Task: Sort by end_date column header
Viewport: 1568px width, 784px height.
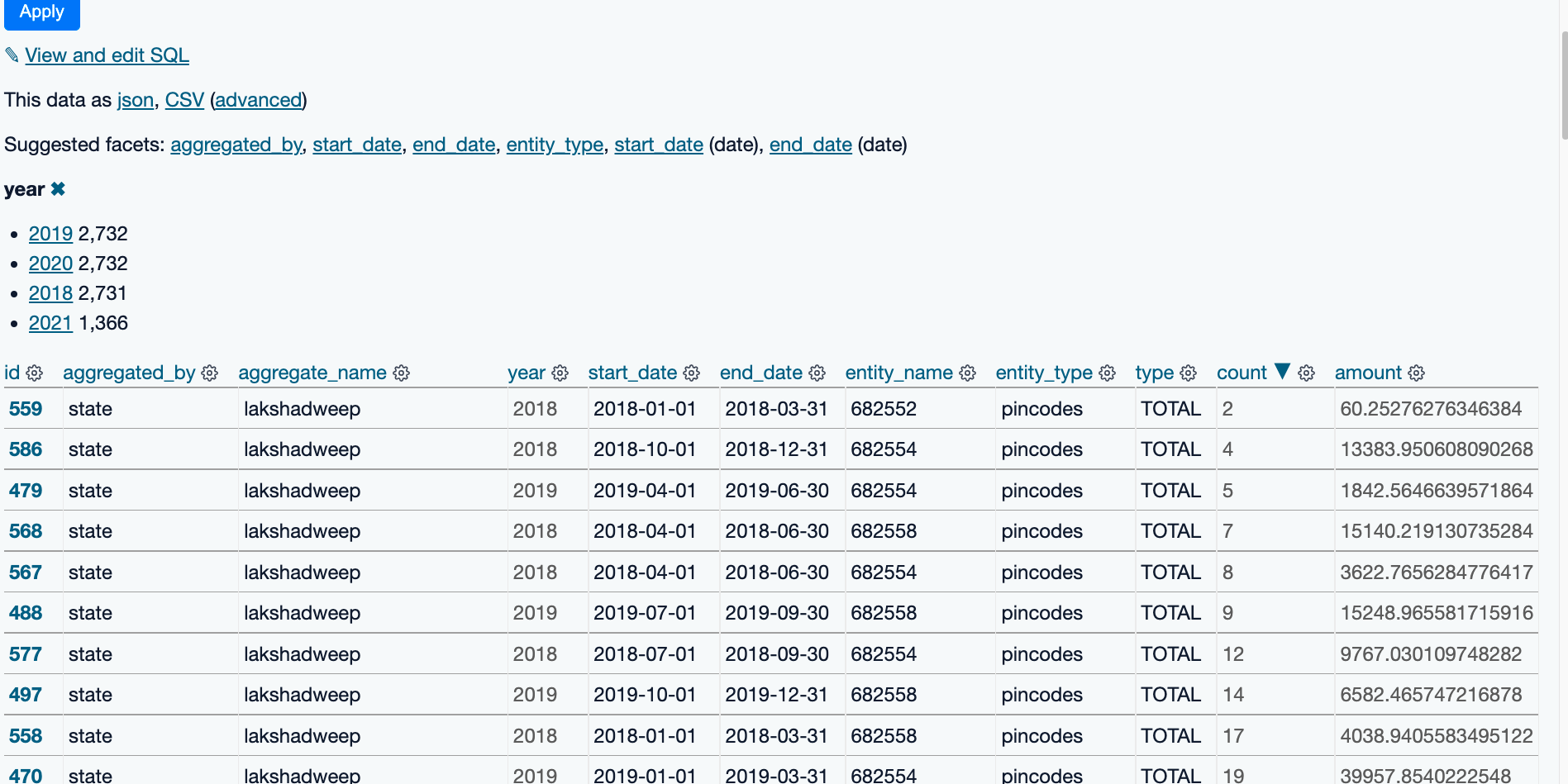Action: pyautogui.click(x=761, y=373)
